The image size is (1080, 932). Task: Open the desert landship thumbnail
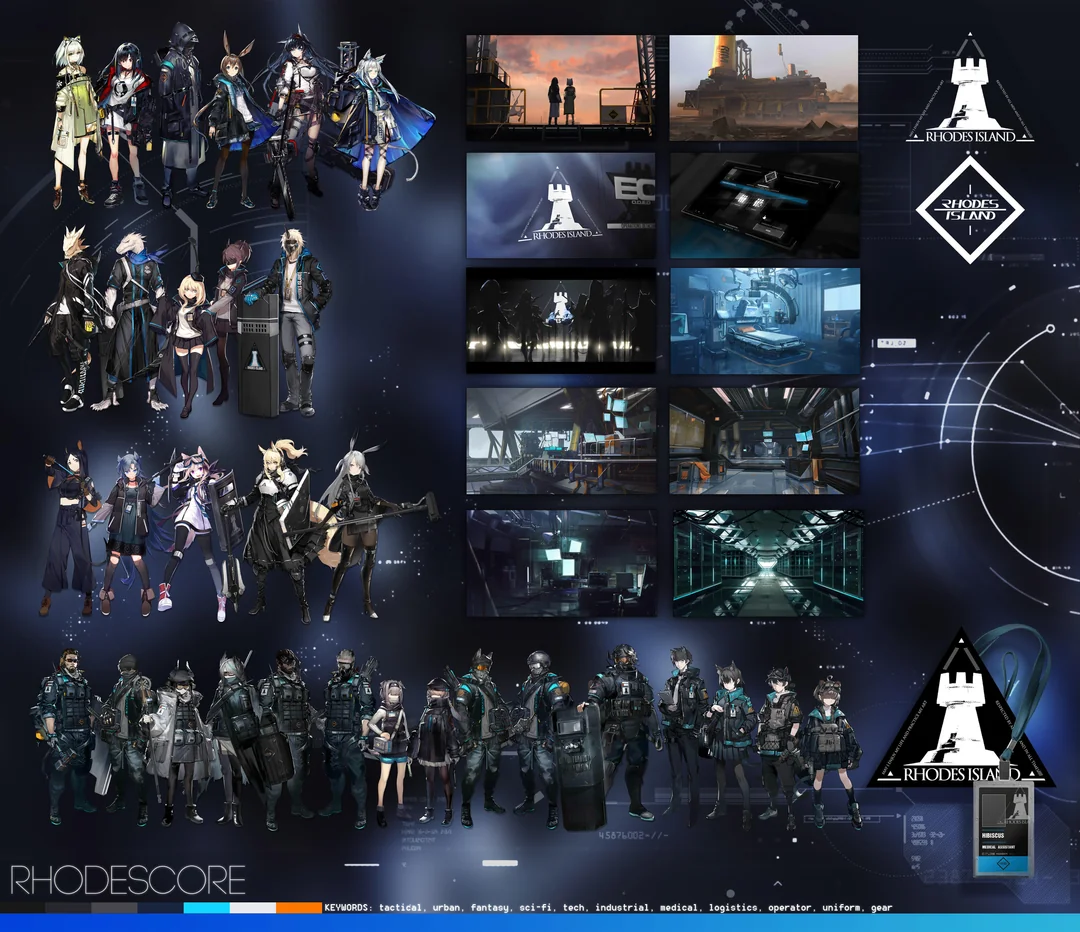[x=764, y=88]
